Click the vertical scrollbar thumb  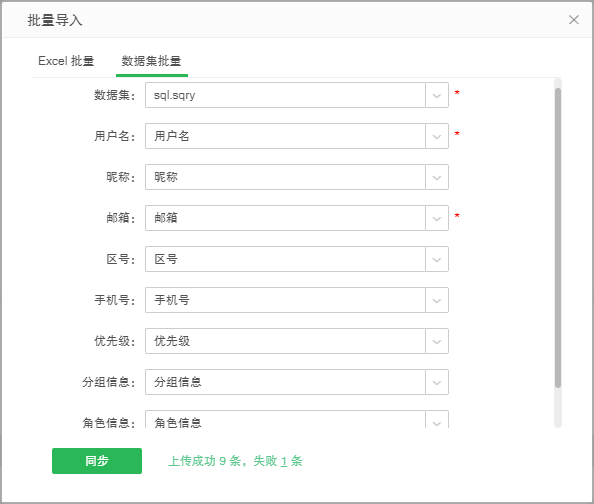coord(558,238)
